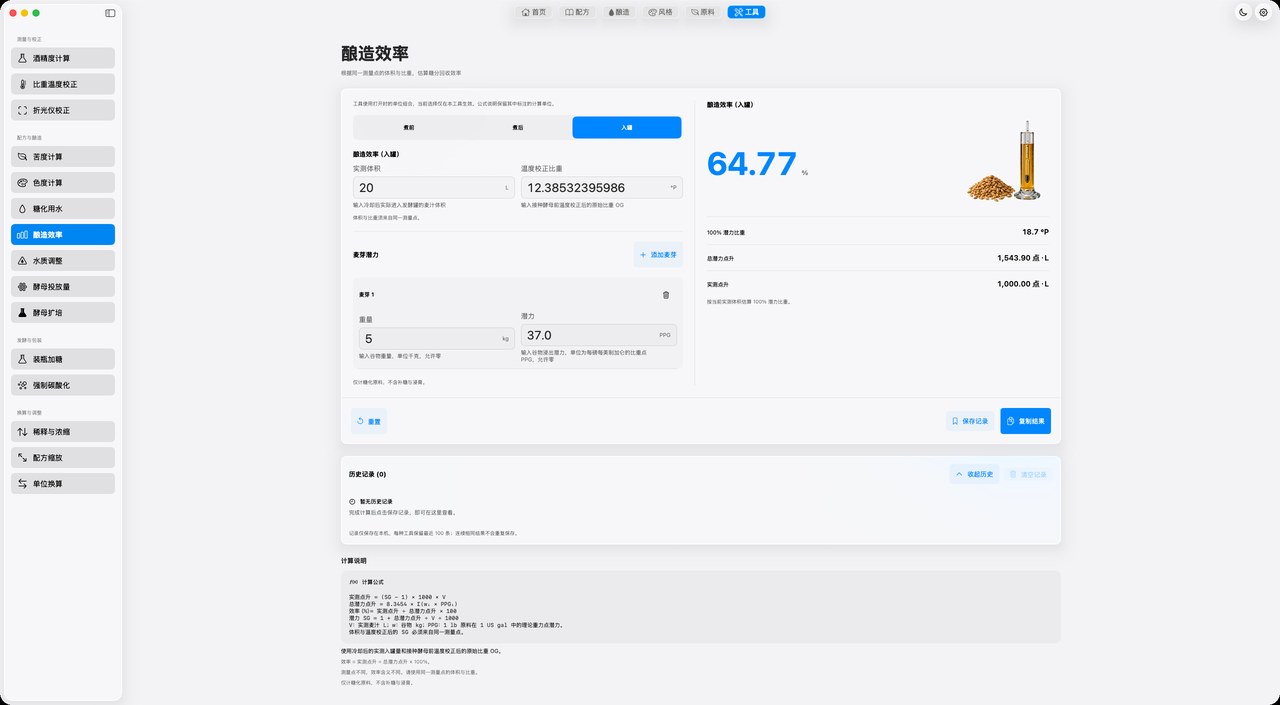This screenshot has width=1280, height=705.
Task: Open 比重温度校正 tool in sidebar
Action: pyautogui.click(x=63, y=84)
